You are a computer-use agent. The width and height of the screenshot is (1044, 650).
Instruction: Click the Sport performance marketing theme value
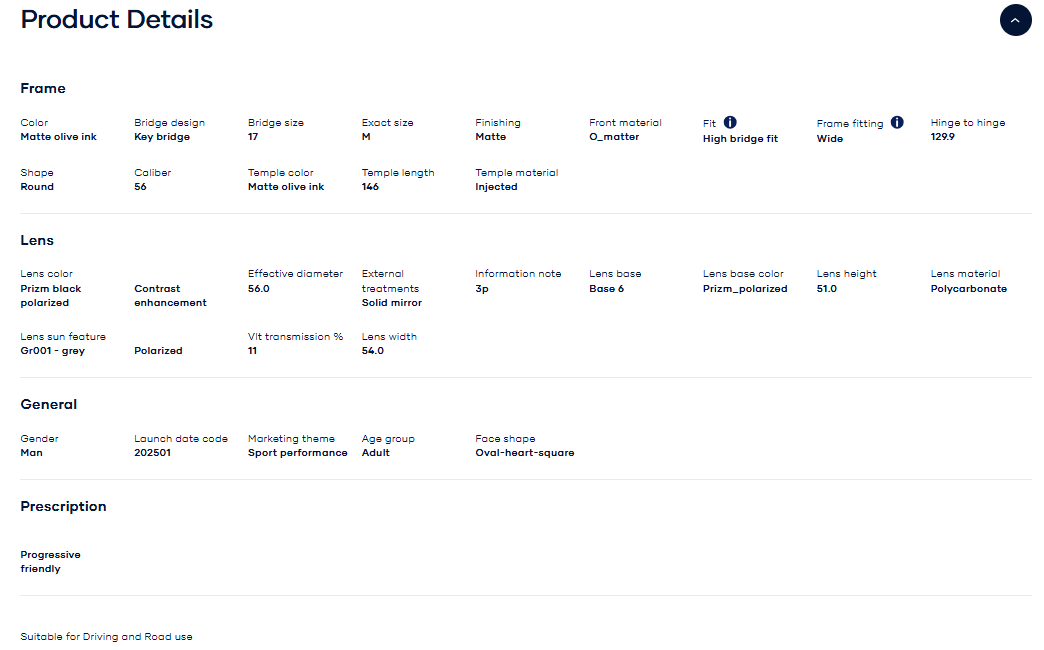(x=297, y=453)
